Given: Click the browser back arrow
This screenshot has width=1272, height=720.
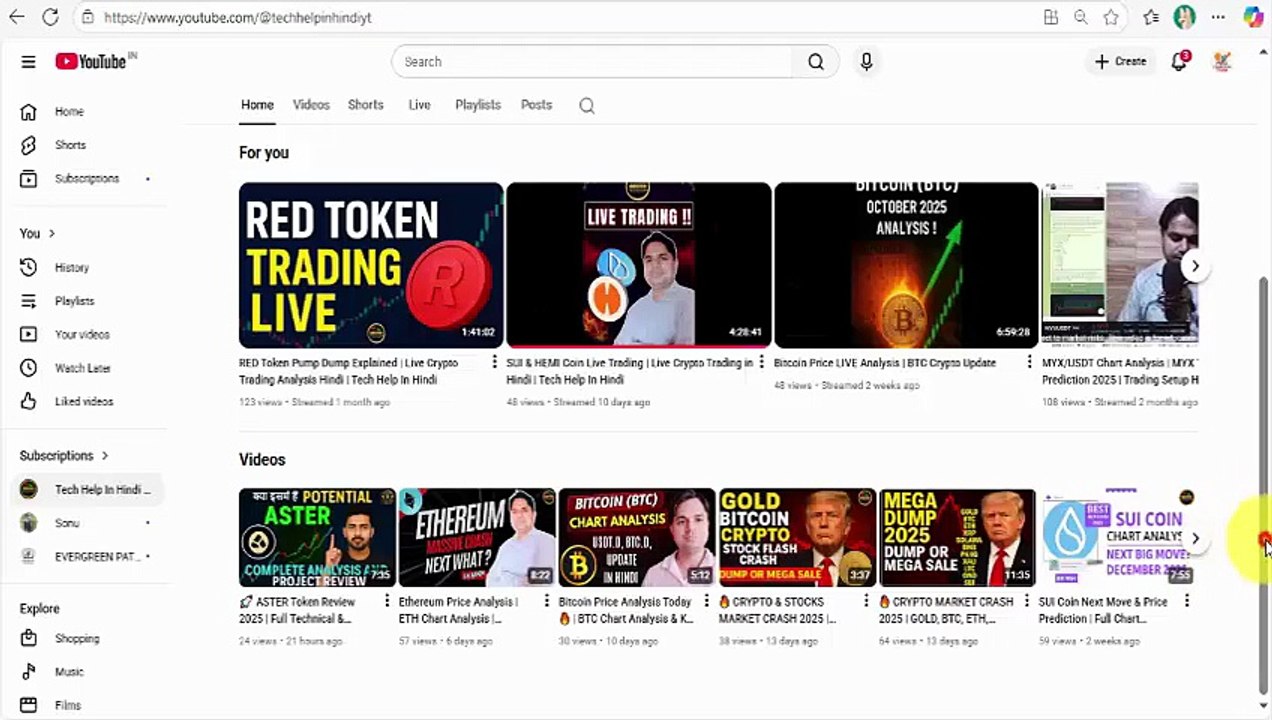Looking at the screenshot, I should click(x=16, y=17).
